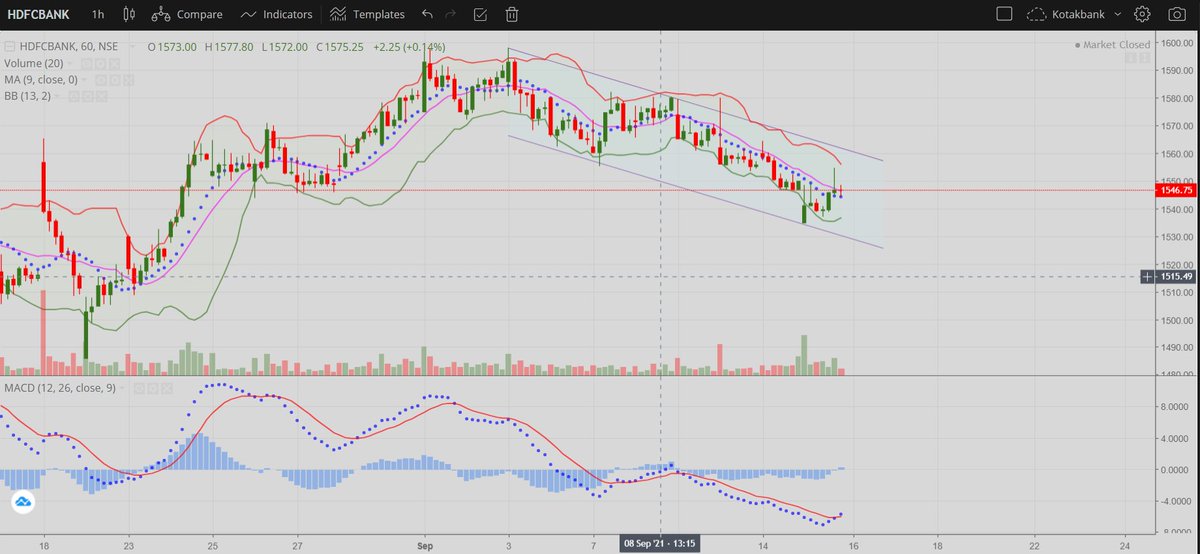Screen dimensions: 1200x554
Task: Delete drawings with the trash icon
Action: coord(512,15)
